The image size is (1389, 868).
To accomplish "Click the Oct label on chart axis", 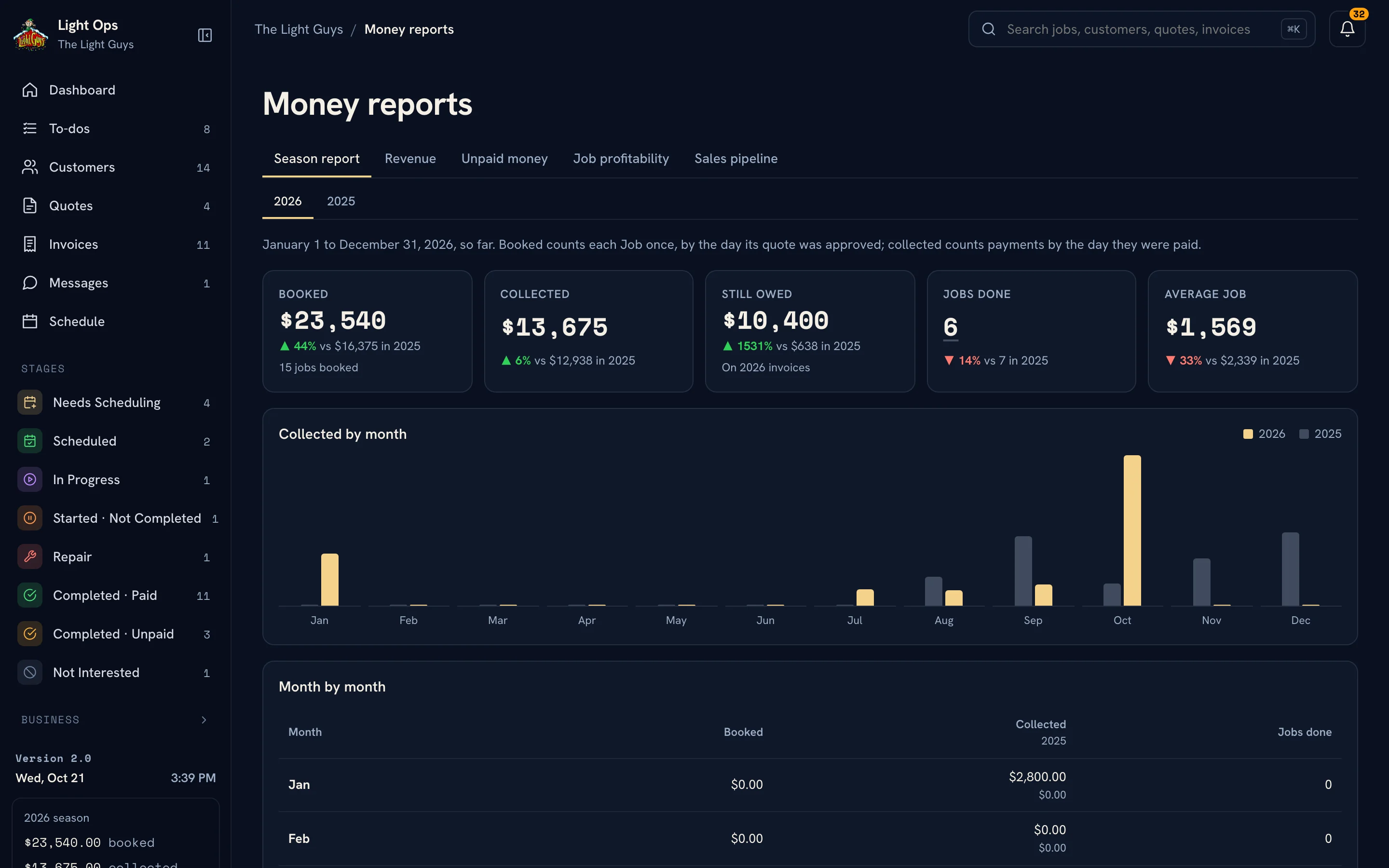I will 1122,621.
